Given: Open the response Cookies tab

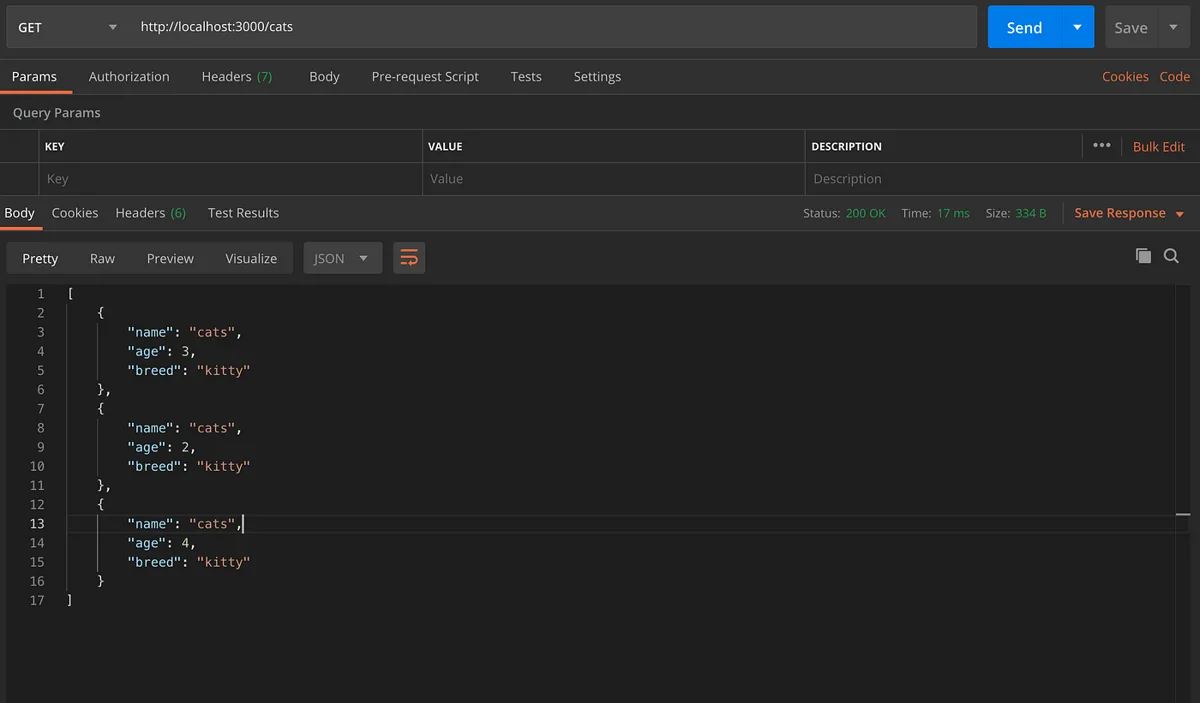Looking at the screenshot, I should click(75, 213).
